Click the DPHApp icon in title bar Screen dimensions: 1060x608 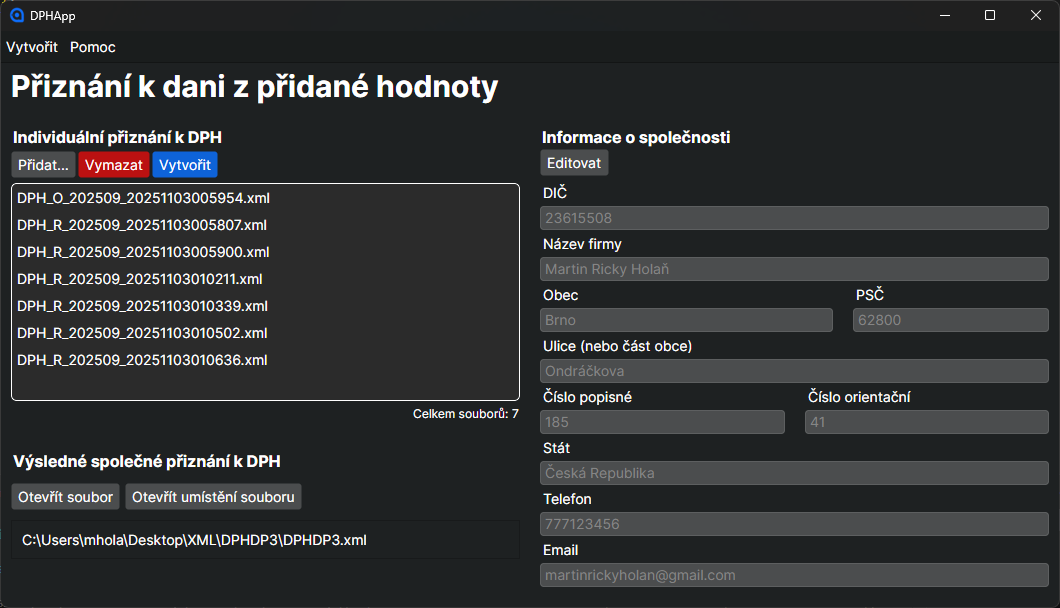coord(16,15)
